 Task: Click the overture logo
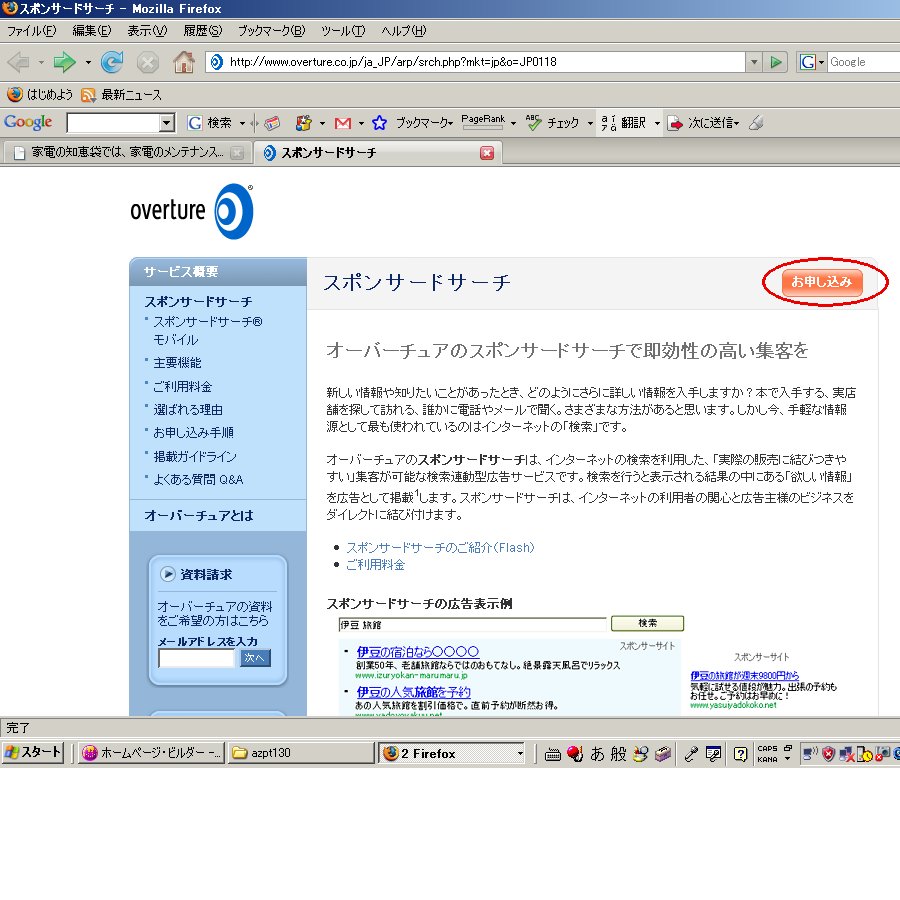click(x=192, y=211)
